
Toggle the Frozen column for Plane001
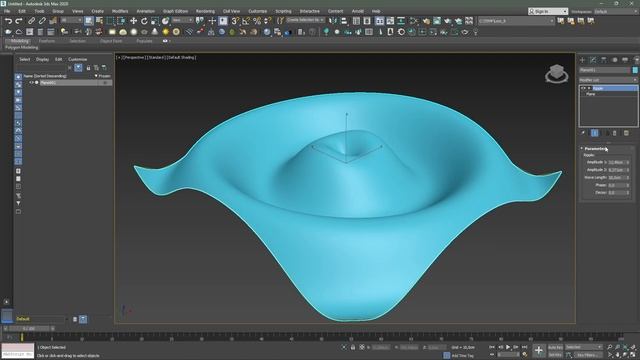(104, 82)
